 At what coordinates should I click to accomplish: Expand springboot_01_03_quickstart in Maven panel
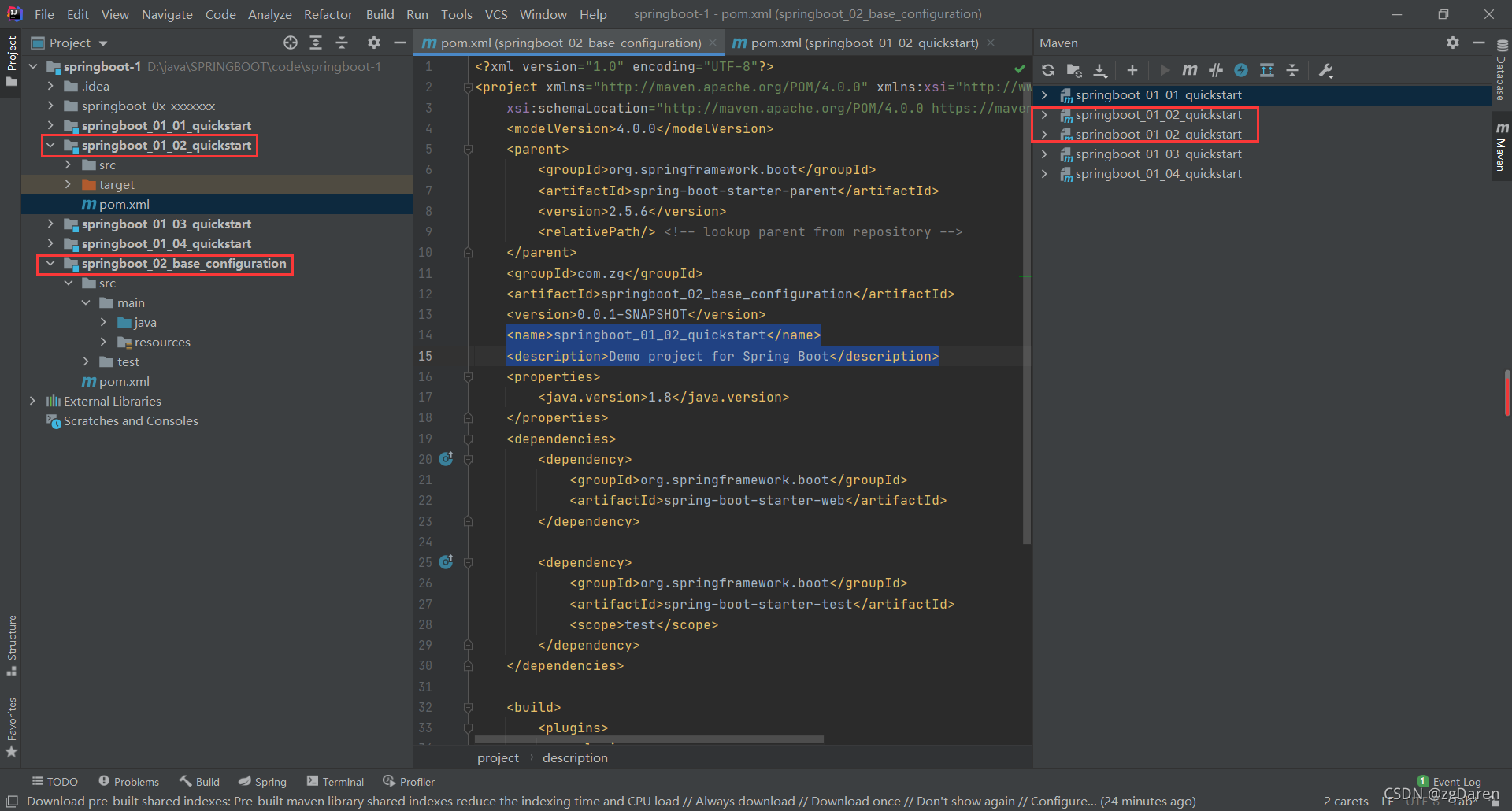point(1044,154)
